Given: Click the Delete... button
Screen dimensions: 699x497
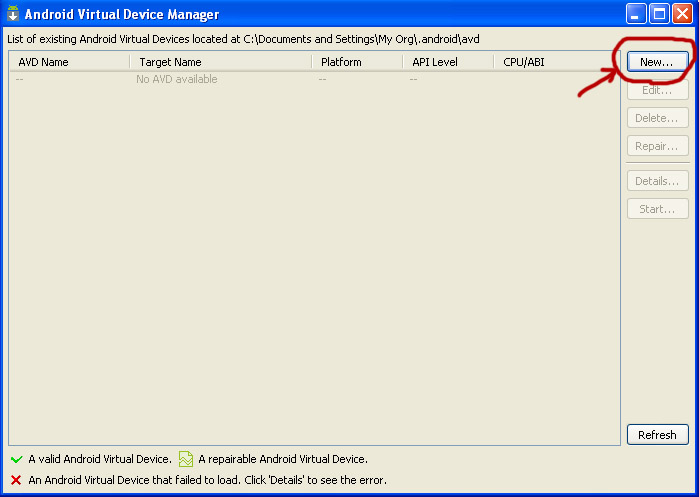Looking at the screenshot, I should tap(657, 118).
